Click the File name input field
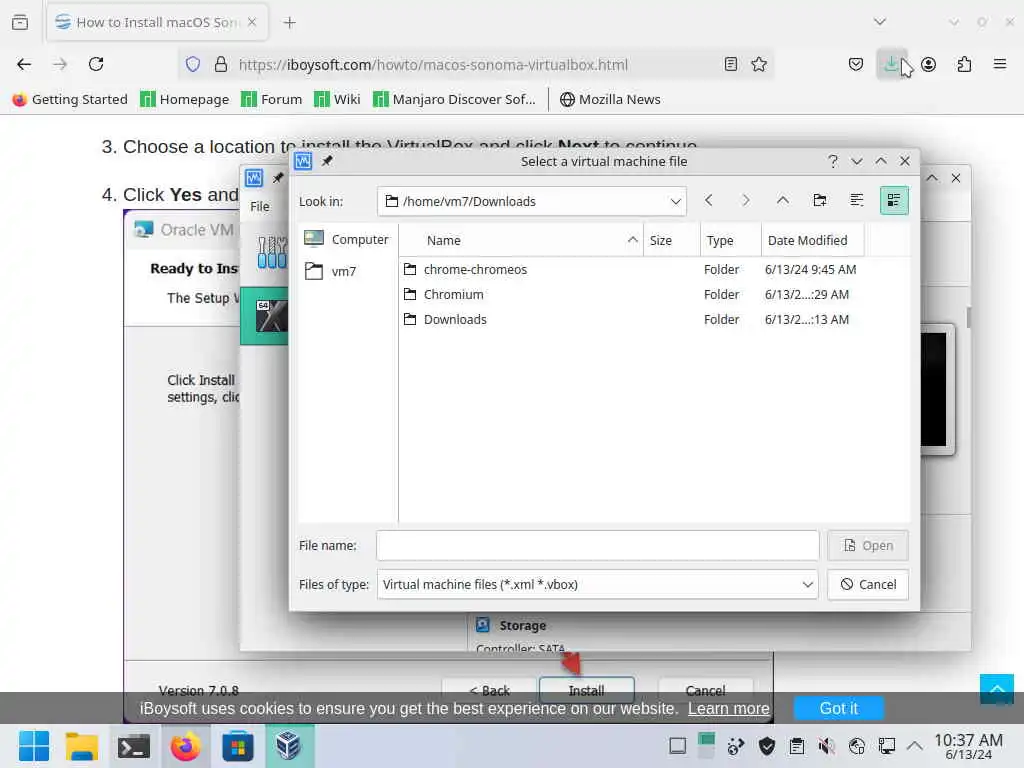 [598, 545]
